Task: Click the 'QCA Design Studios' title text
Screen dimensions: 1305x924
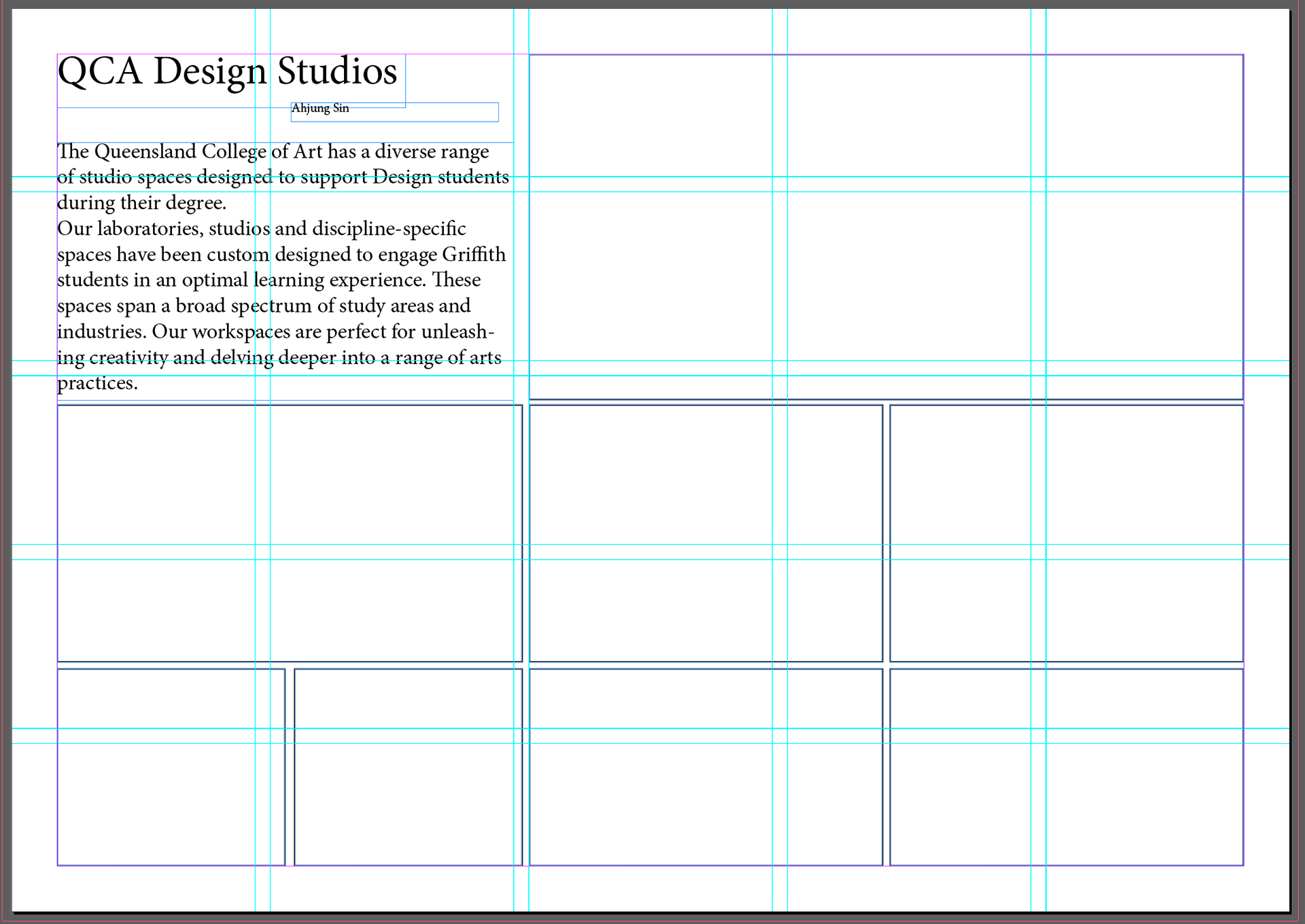Action: tap(228, 71)
